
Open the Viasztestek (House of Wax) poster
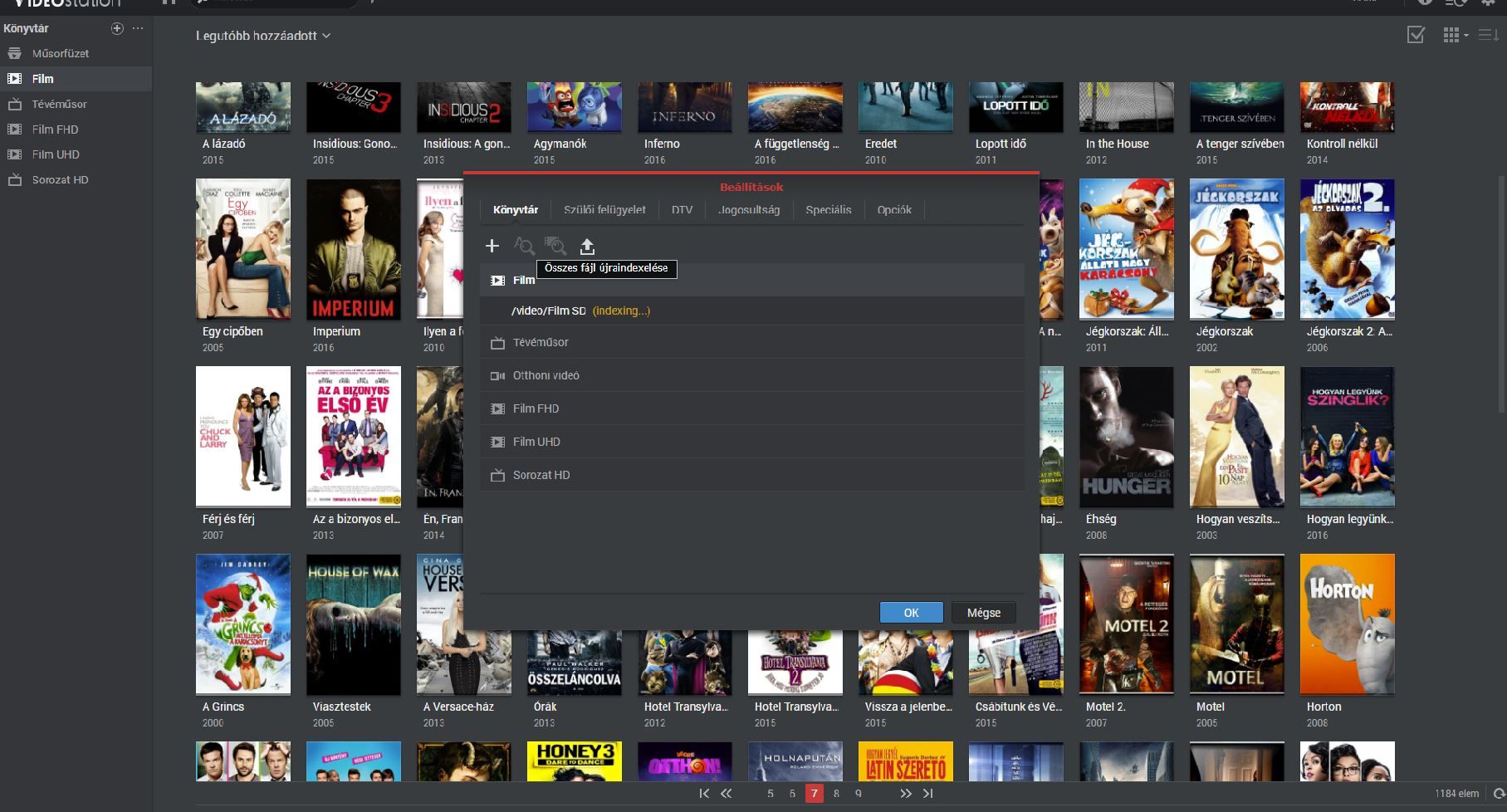pyautogui.click(x=354, y=624)
